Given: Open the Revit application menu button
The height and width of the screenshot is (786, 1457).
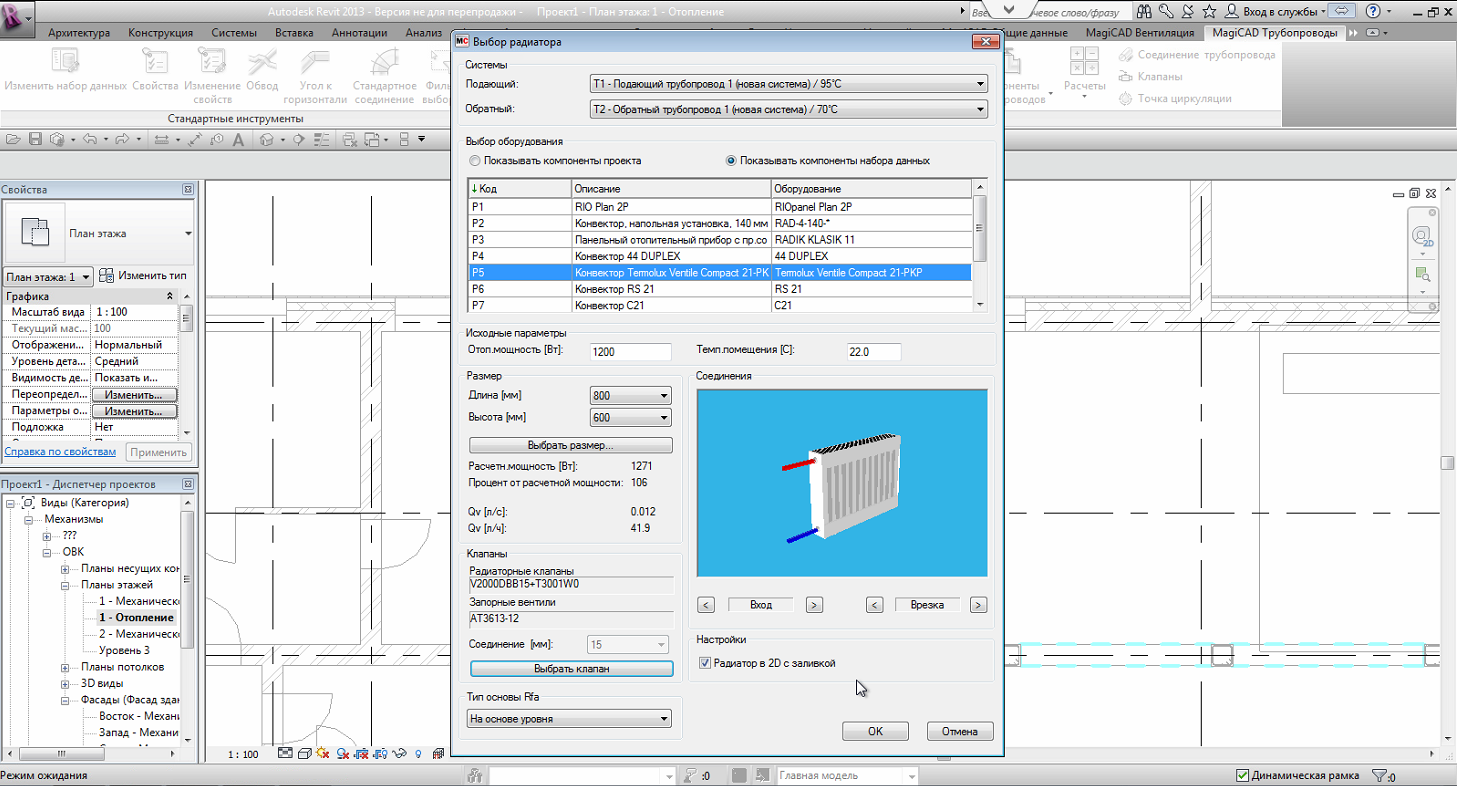Looking at the screenshot, I should point(17,18).
